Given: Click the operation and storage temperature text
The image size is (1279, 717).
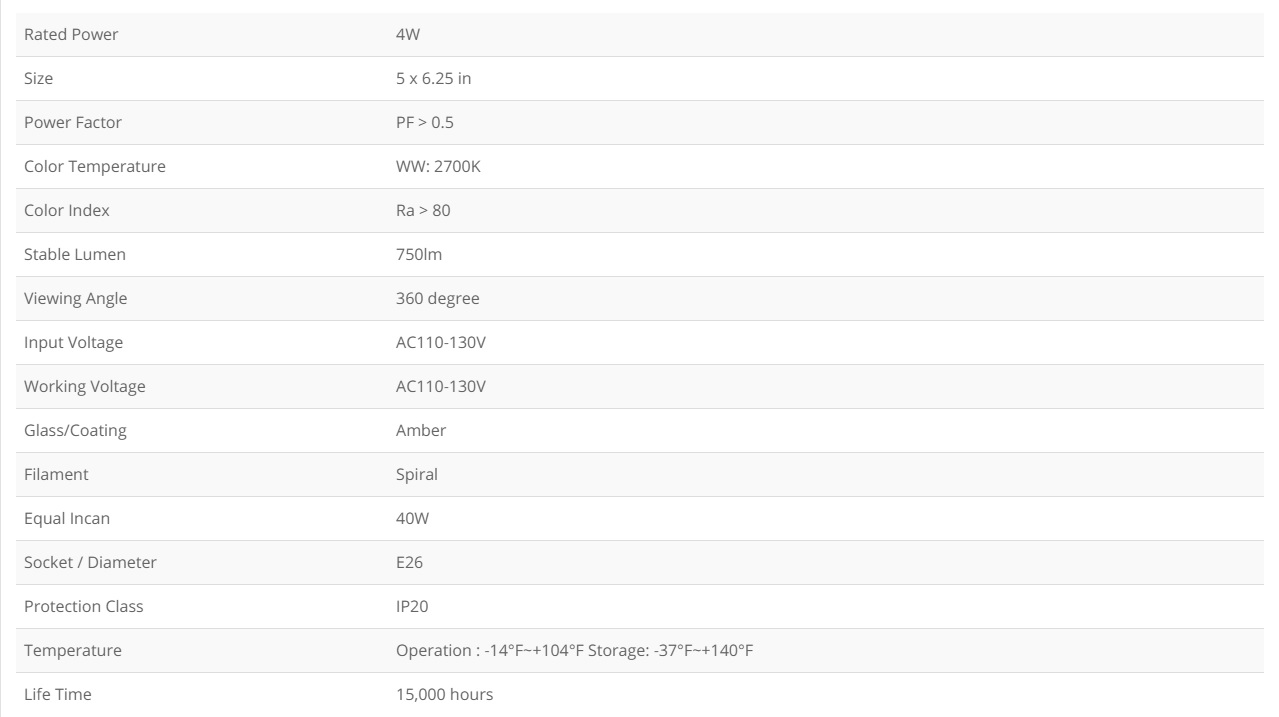Looking at the screenshot, I should (x=575, y=651).
